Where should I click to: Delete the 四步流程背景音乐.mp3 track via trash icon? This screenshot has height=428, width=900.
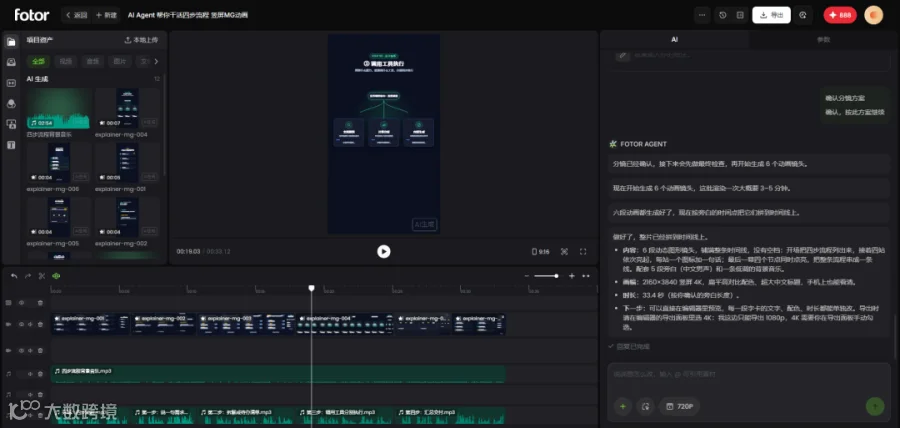coord(40,374)
